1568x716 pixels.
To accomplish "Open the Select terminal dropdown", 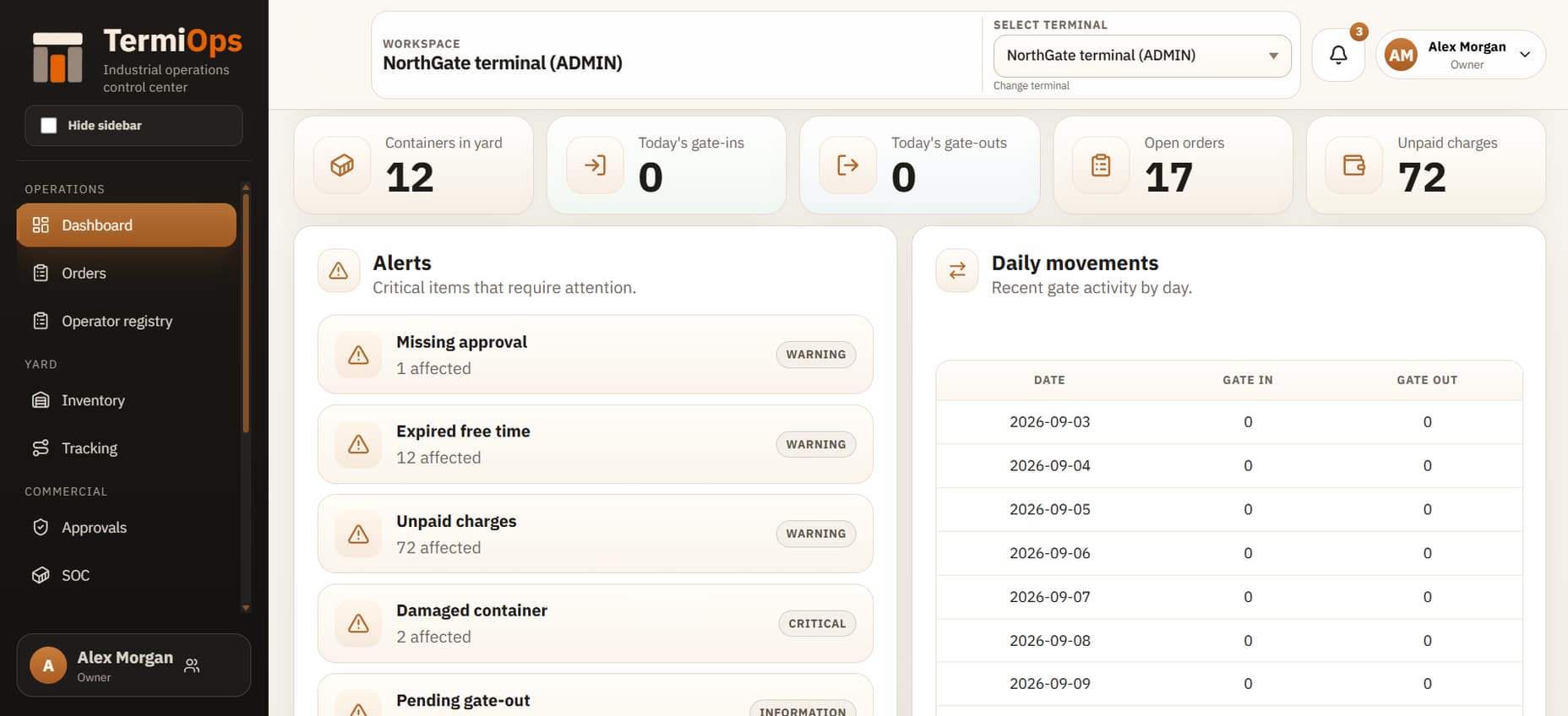I will pyautogui.click(x=1142, y=56).
